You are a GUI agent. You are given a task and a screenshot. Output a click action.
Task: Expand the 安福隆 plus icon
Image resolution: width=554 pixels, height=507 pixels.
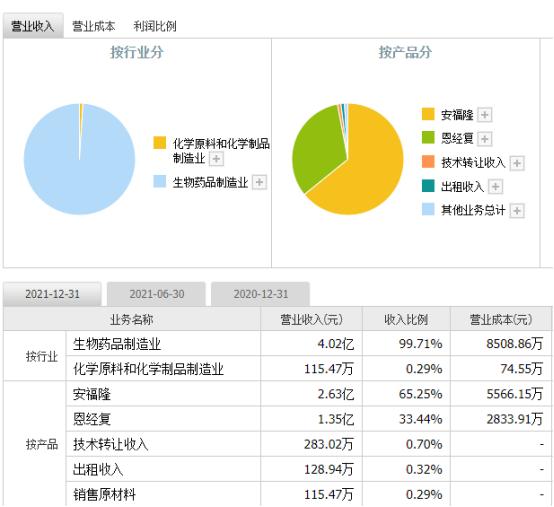484,114
